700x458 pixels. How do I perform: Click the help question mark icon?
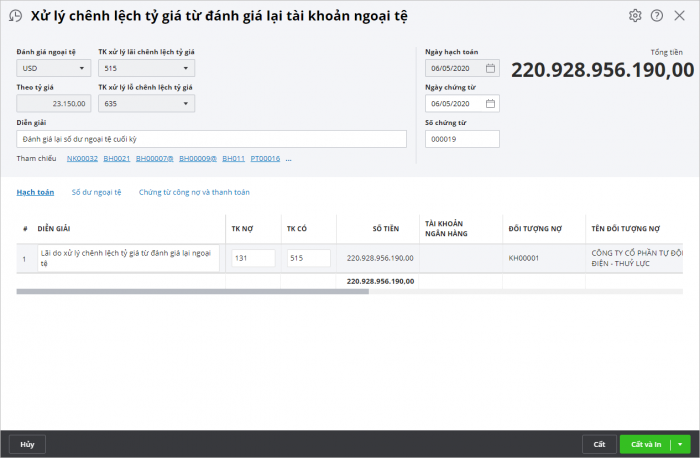pyautogui.click(x=657, y=16)
